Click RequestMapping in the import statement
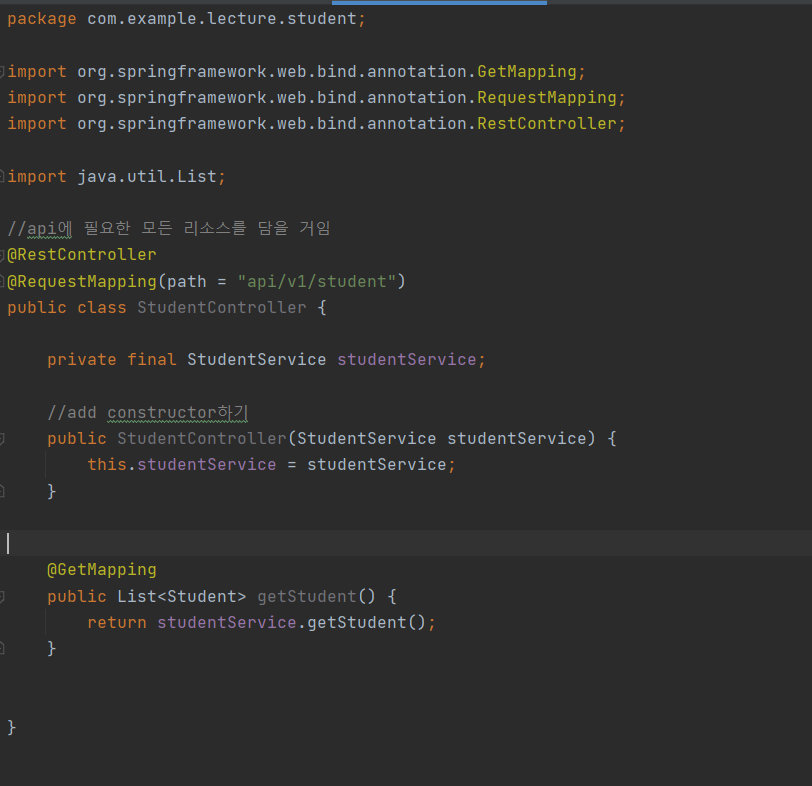The image size is (812, 786). [x=547, y=97]
